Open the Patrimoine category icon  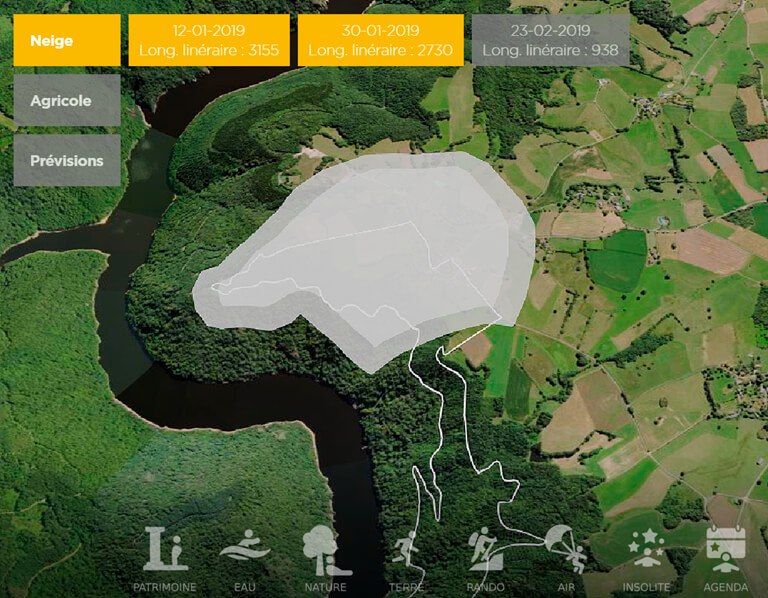click(166, 549)
